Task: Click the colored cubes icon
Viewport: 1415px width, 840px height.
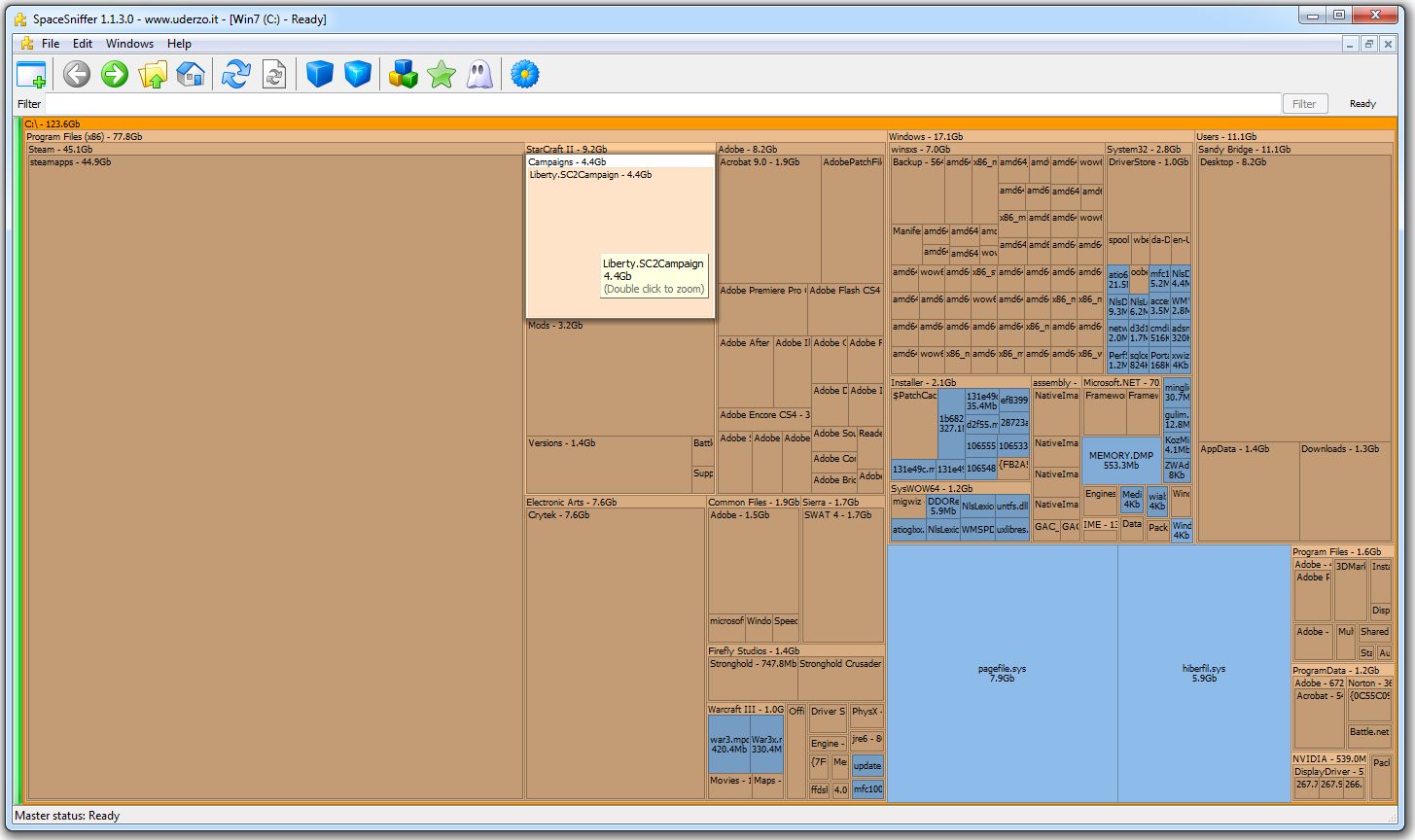Action: pos(403,74)
